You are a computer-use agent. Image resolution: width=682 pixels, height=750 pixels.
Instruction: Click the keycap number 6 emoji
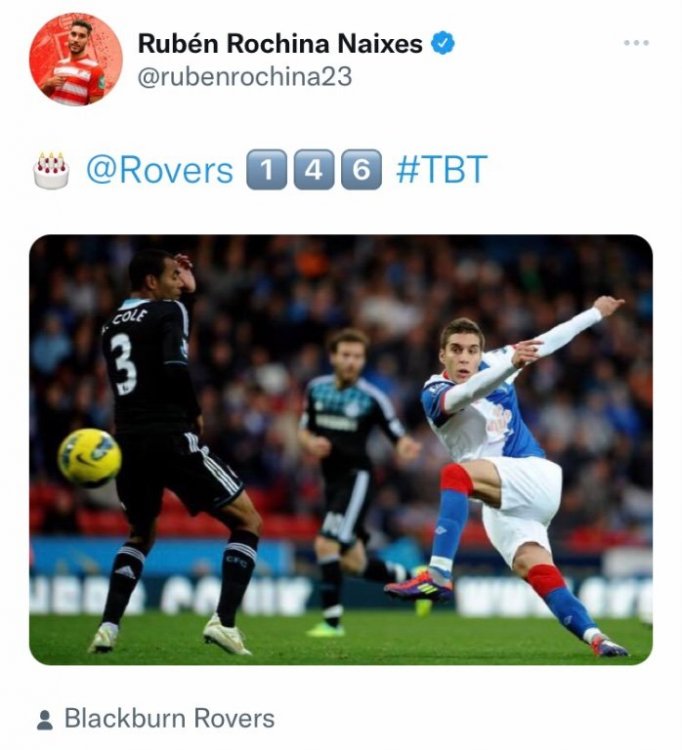[x=361, y=170]
